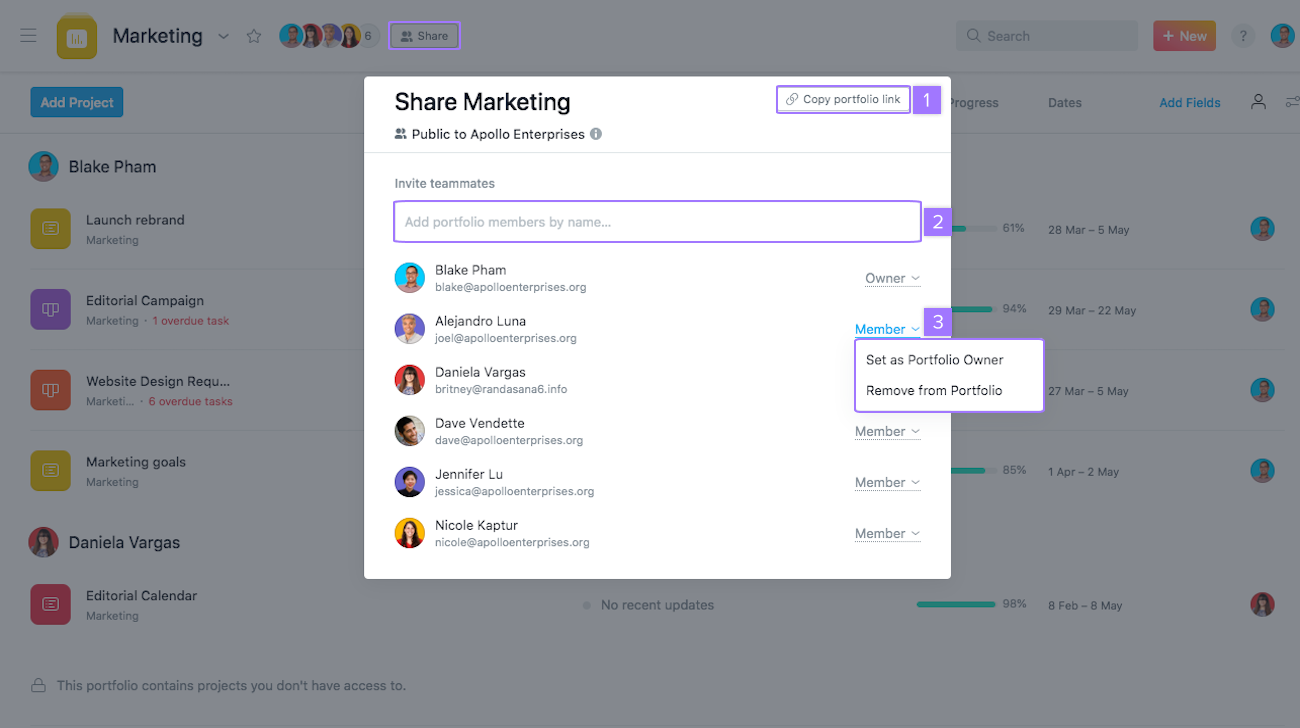Focus the Search field in top bar

[x=1047, y=36]
